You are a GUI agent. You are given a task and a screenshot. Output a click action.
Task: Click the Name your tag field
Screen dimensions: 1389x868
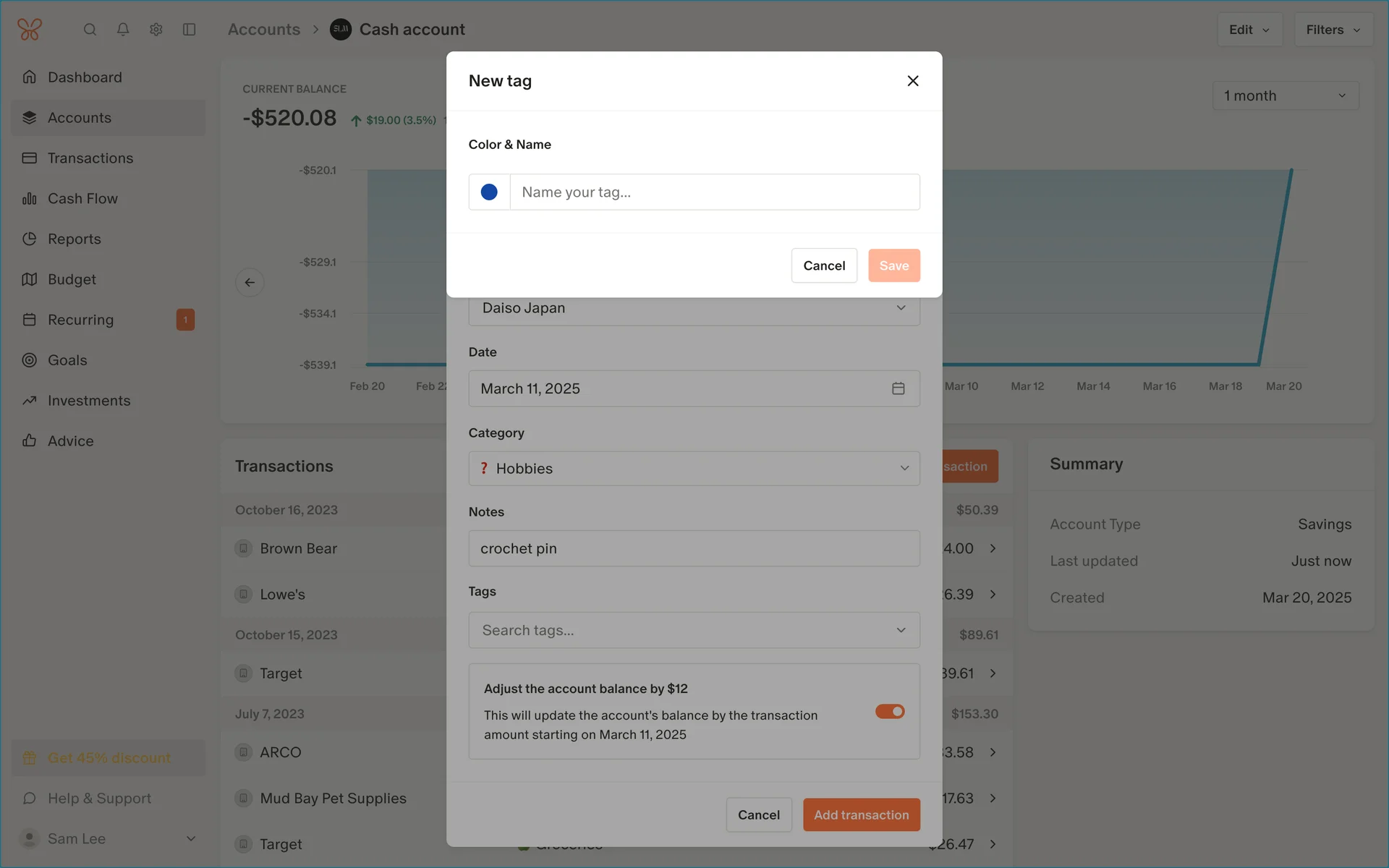coord(714,192)
